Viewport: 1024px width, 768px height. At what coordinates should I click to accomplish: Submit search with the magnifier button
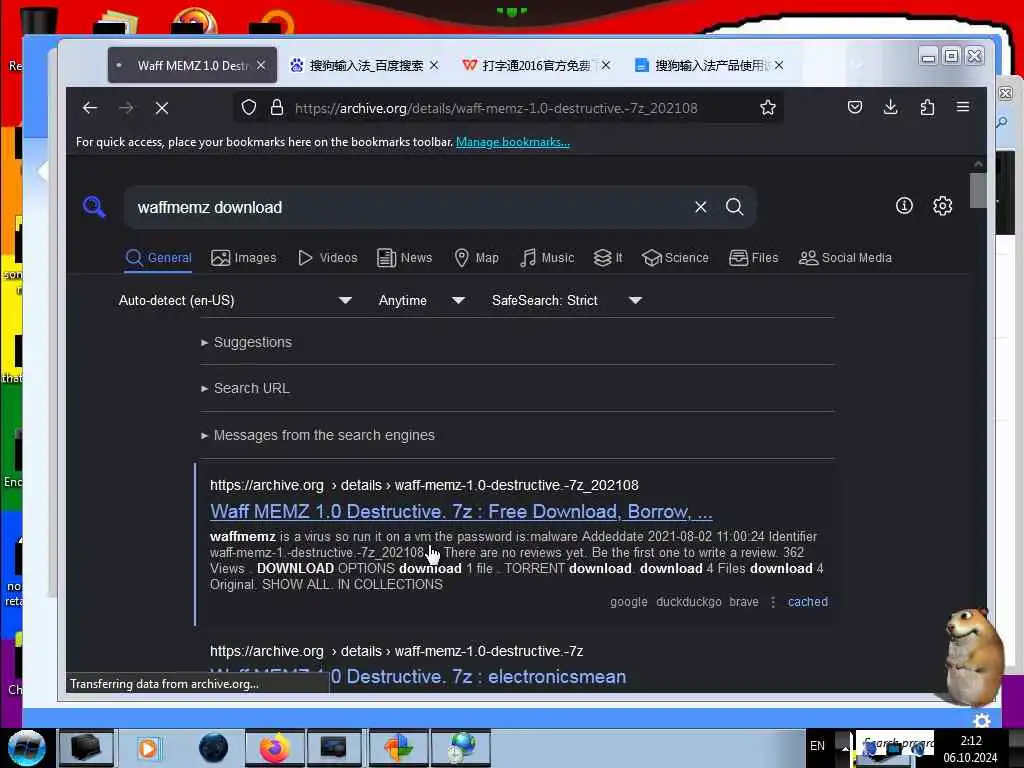coord(735,207)
